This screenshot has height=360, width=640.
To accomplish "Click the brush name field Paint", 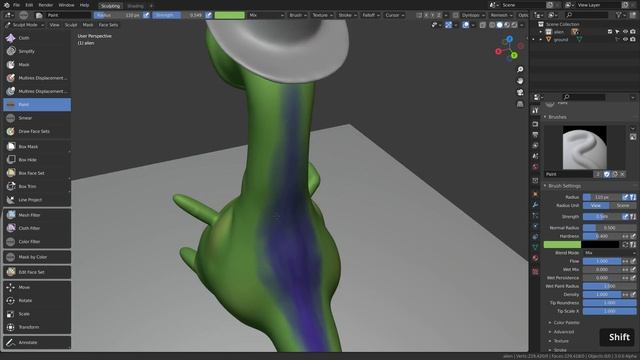I will tap(569, 174).
